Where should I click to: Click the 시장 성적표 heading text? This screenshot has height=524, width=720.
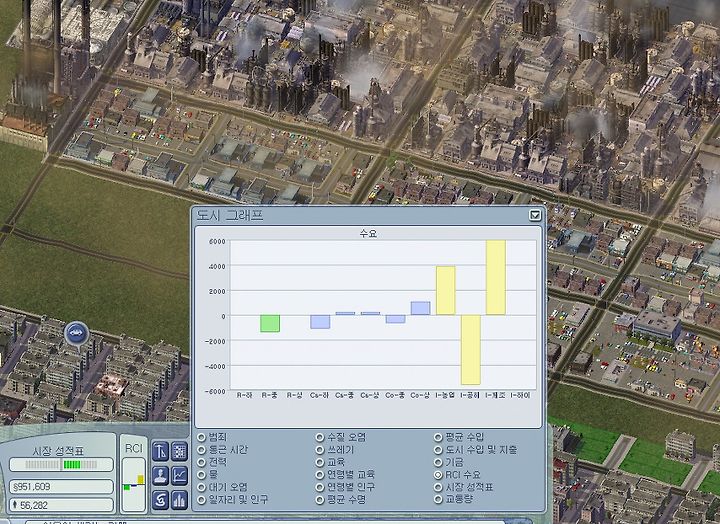[x=58, y=451]
